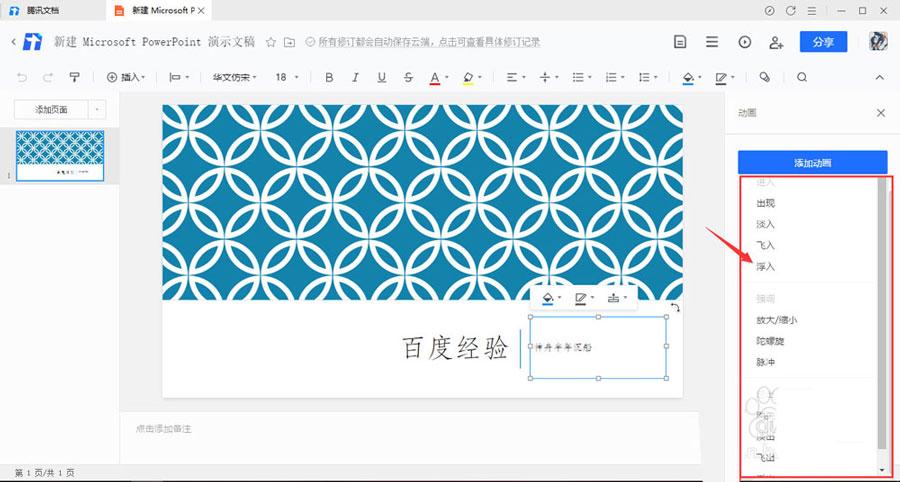Toggle strikethrough text formatting

coord(408,77)
